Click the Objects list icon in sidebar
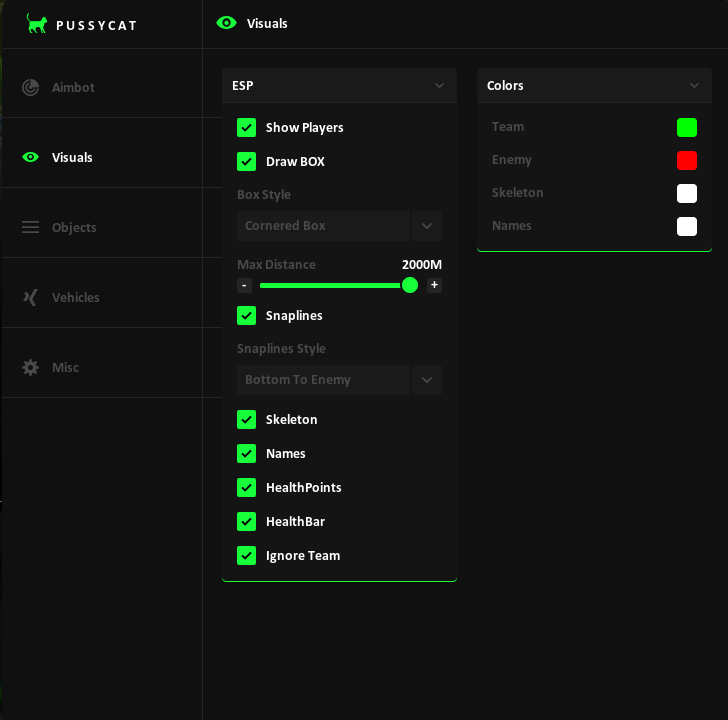The image size is (728, 720). tap(31, 227)
